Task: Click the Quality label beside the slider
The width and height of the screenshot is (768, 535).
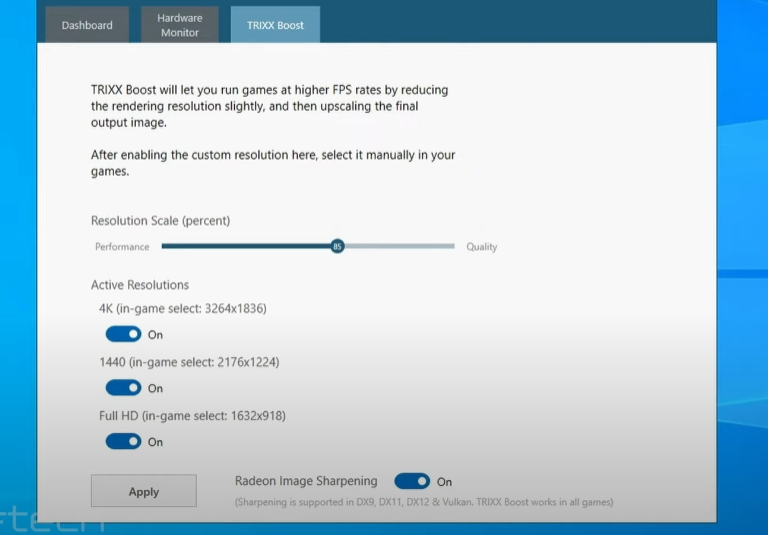Action: (481, 247)
